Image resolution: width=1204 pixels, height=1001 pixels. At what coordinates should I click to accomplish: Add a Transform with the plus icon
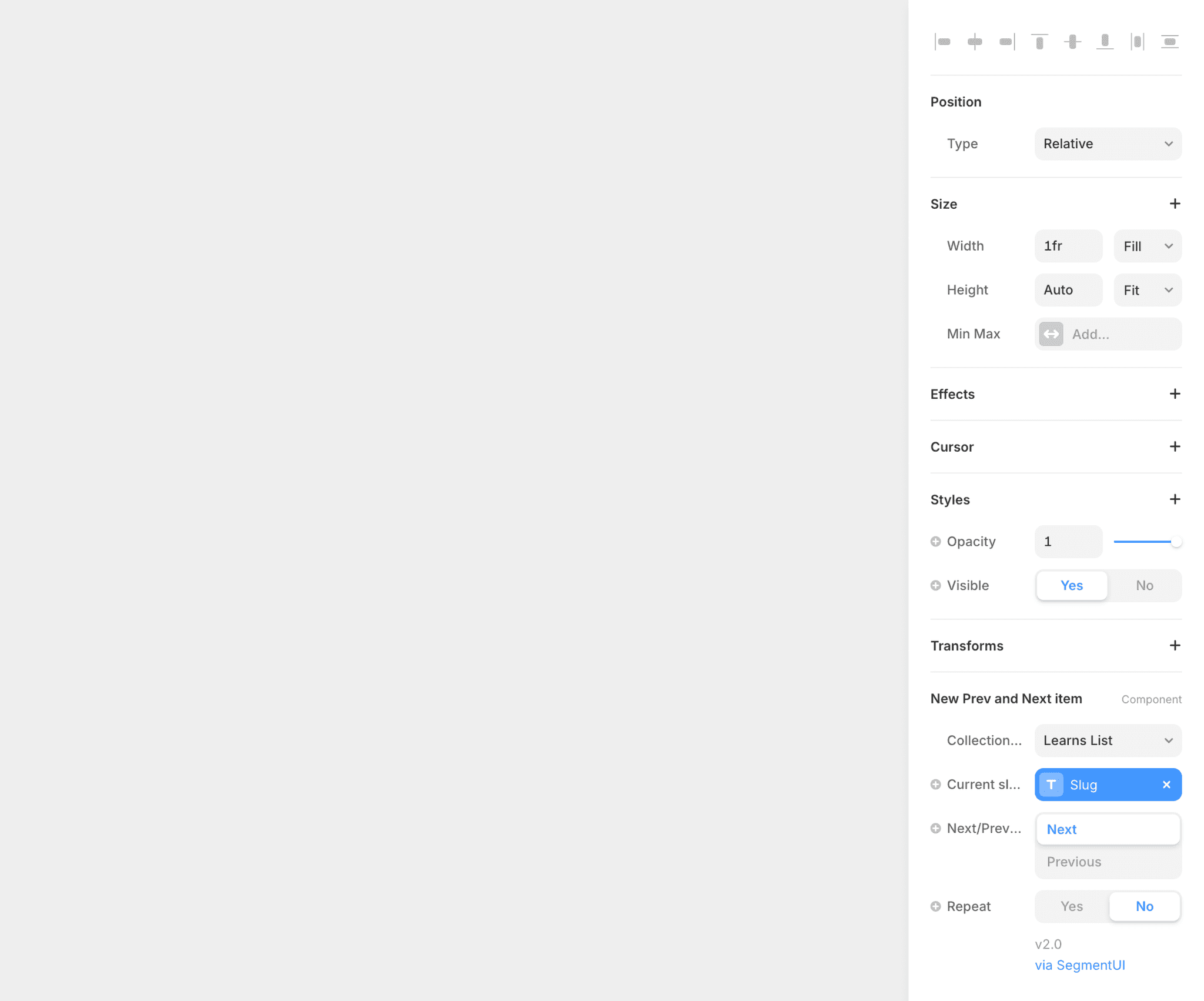[1174, 645]
